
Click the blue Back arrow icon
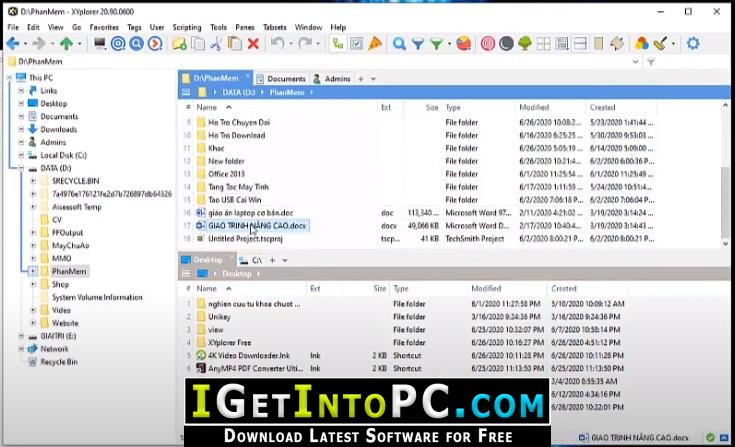(x=13, y=44)
